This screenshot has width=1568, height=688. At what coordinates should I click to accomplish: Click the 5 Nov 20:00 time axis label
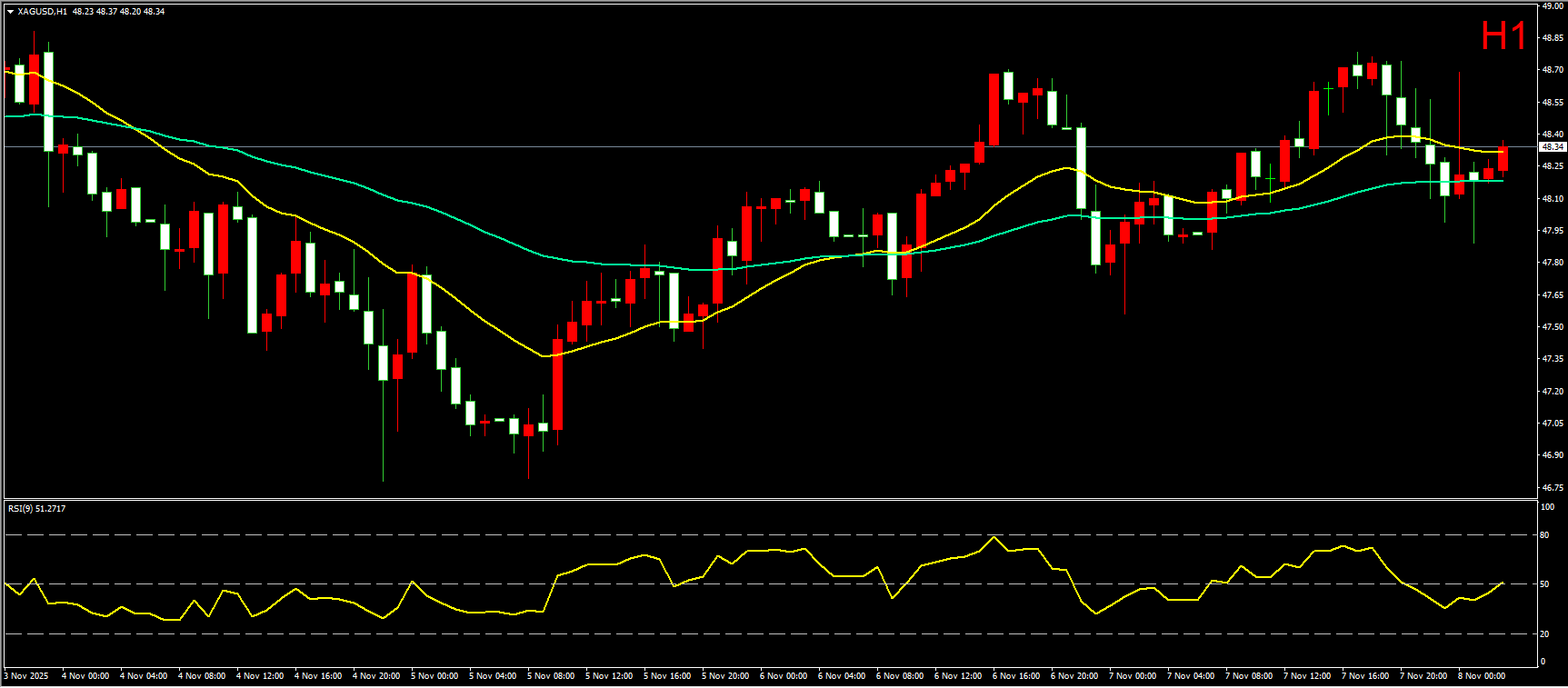[x=725, y=675]
